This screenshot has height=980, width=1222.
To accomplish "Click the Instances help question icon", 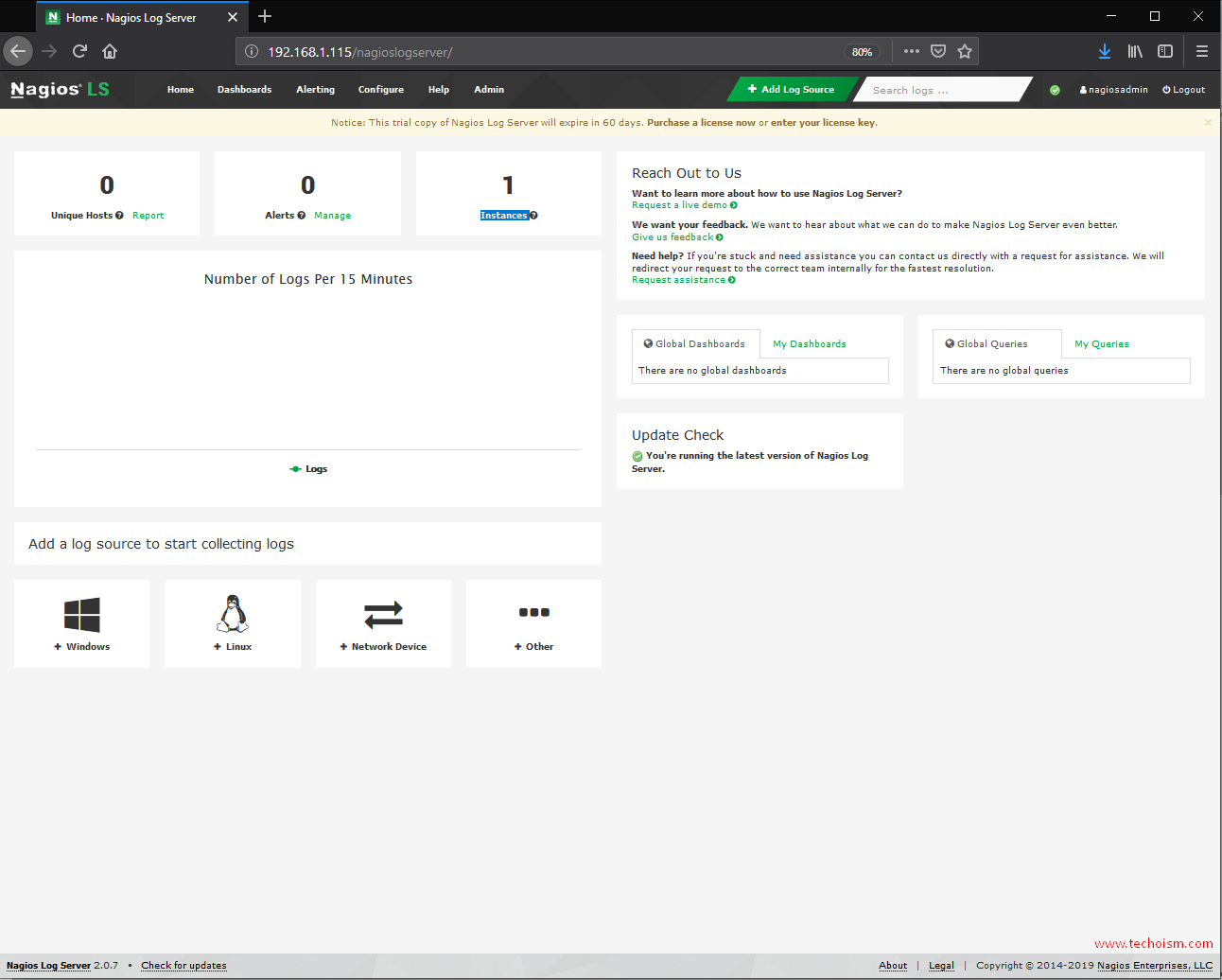I will [533, 216].
